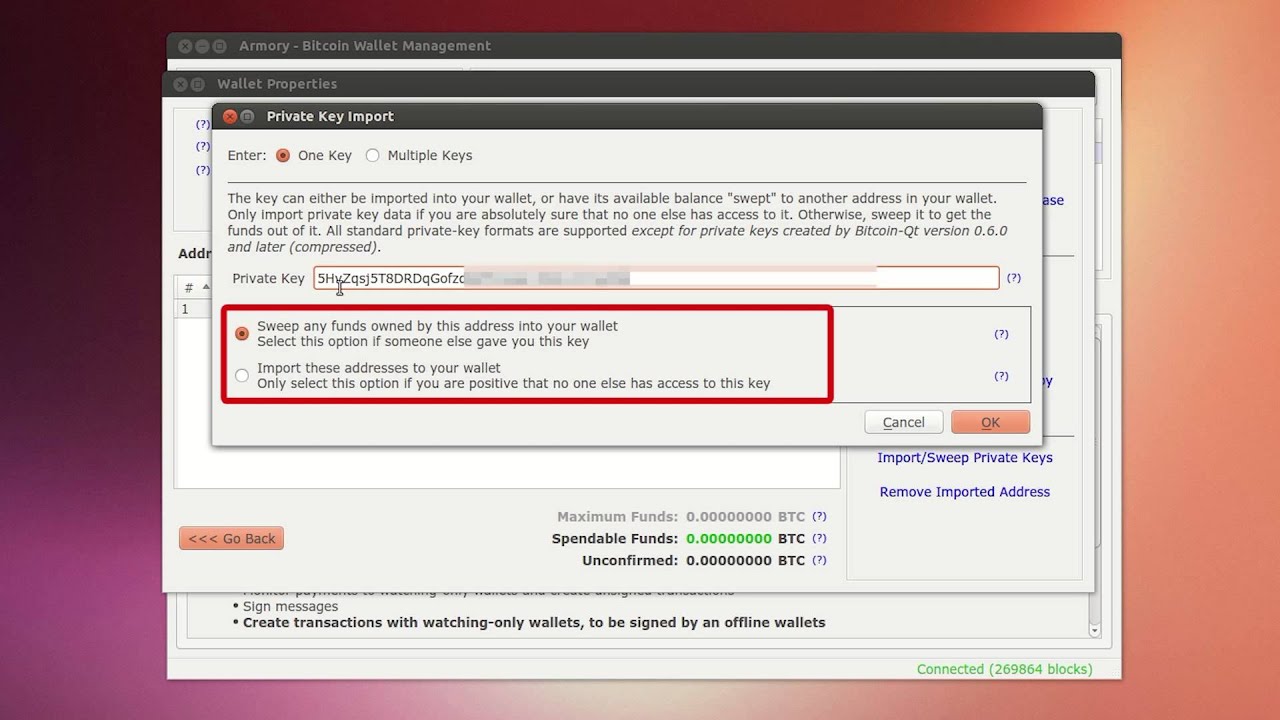Click the Remove Imported Address link
Viewport: 1280px width, 720px height.
coord(965,492)
